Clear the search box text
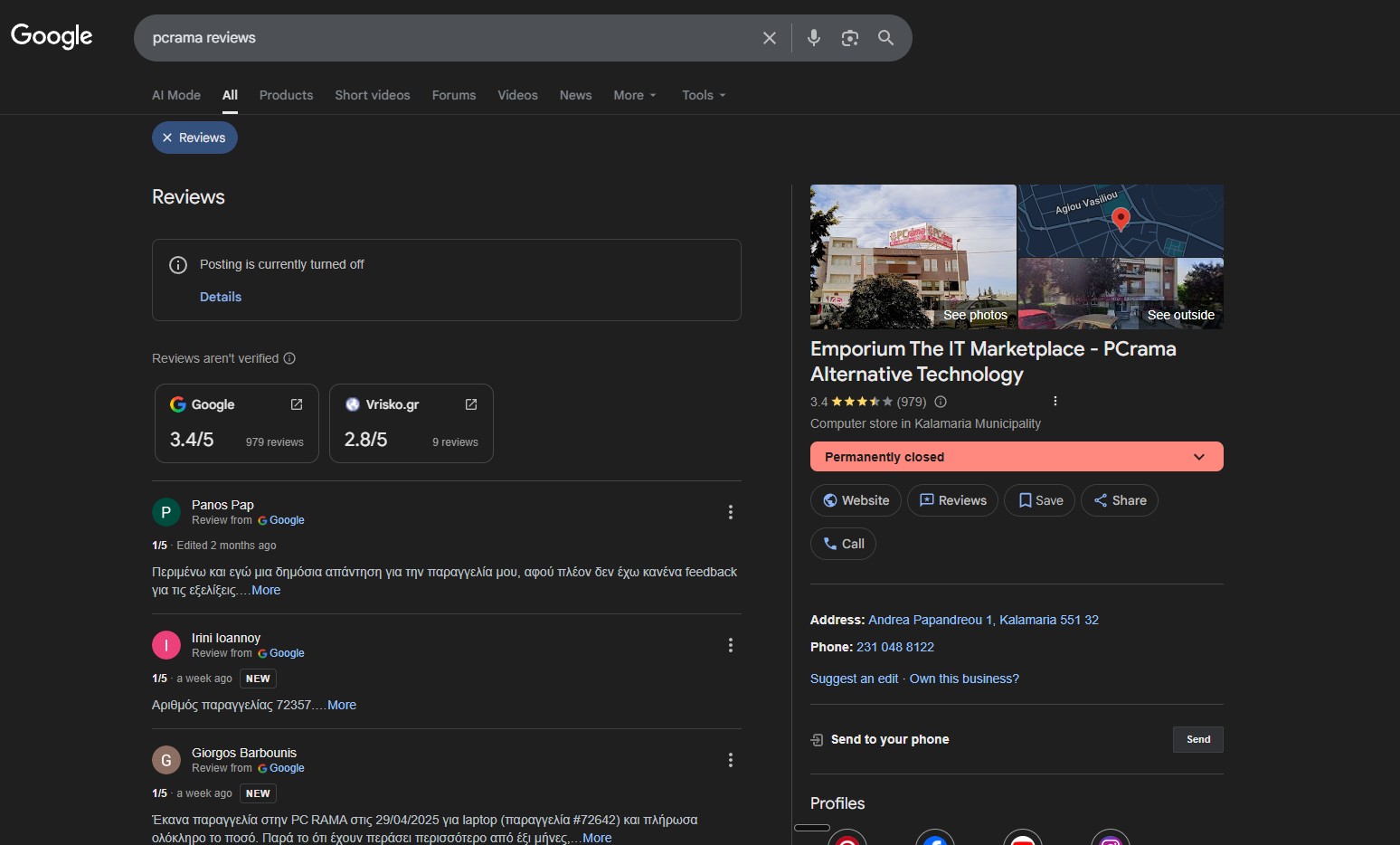1400x845 pixels. pyautogui.click(x=769, y=38)
